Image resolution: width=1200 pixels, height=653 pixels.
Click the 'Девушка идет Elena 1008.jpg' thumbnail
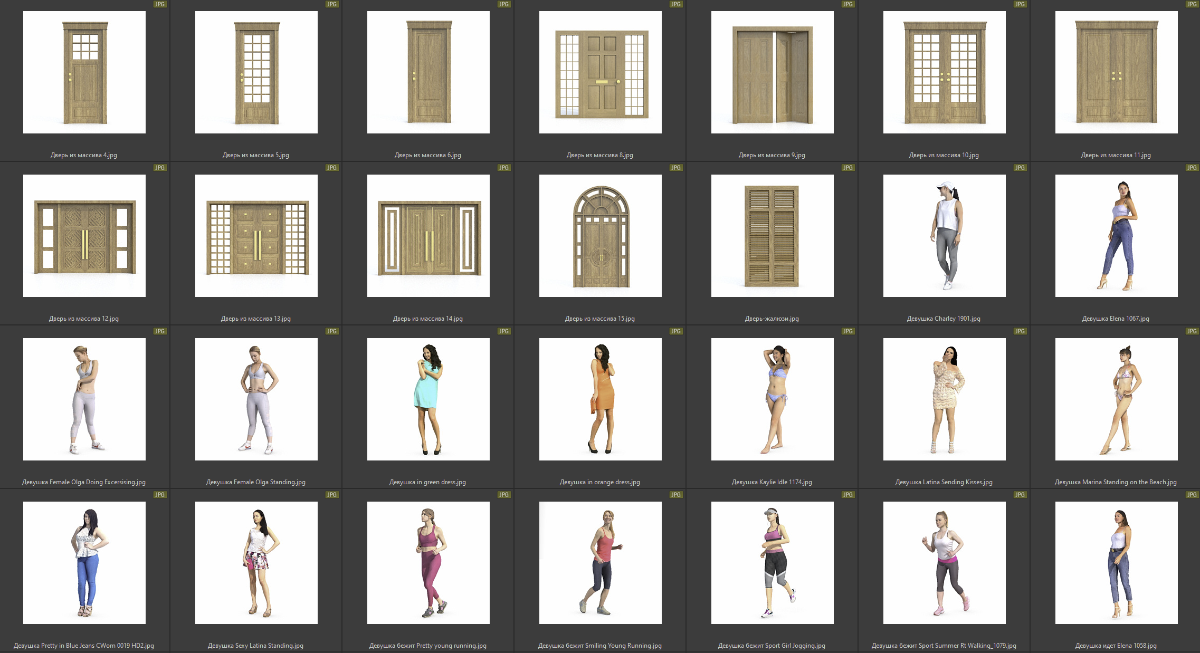tap(1116, 563)
